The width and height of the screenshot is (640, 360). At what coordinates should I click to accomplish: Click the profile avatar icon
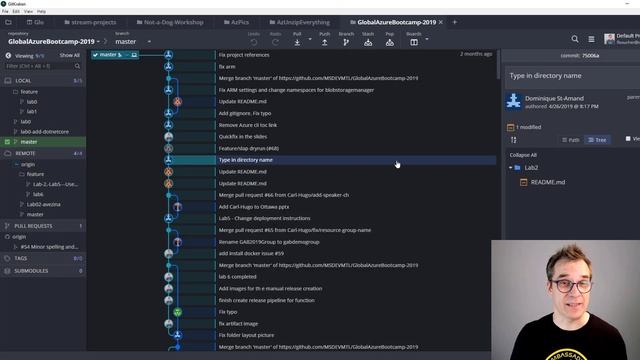click(x=609, y=39)
